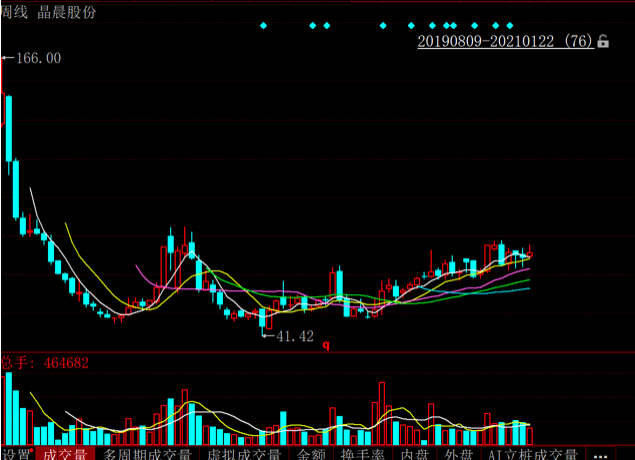
Task: Click the 周线 period label
Action: click(15, 12)
